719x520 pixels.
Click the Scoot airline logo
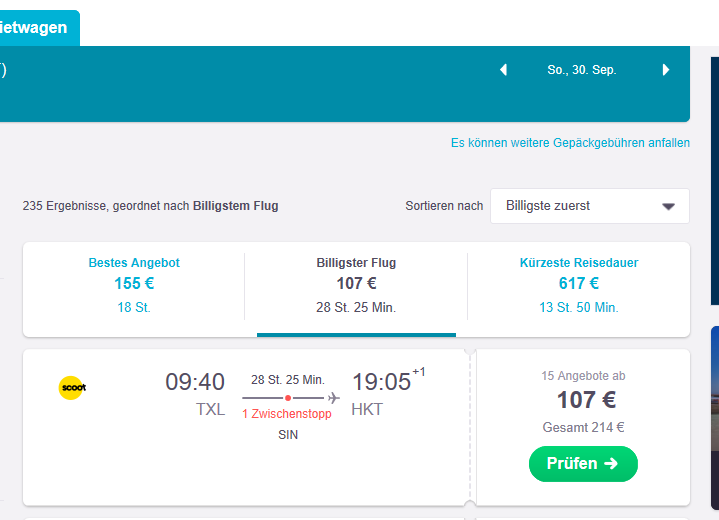pyautogui.click(x=72, y=388)
